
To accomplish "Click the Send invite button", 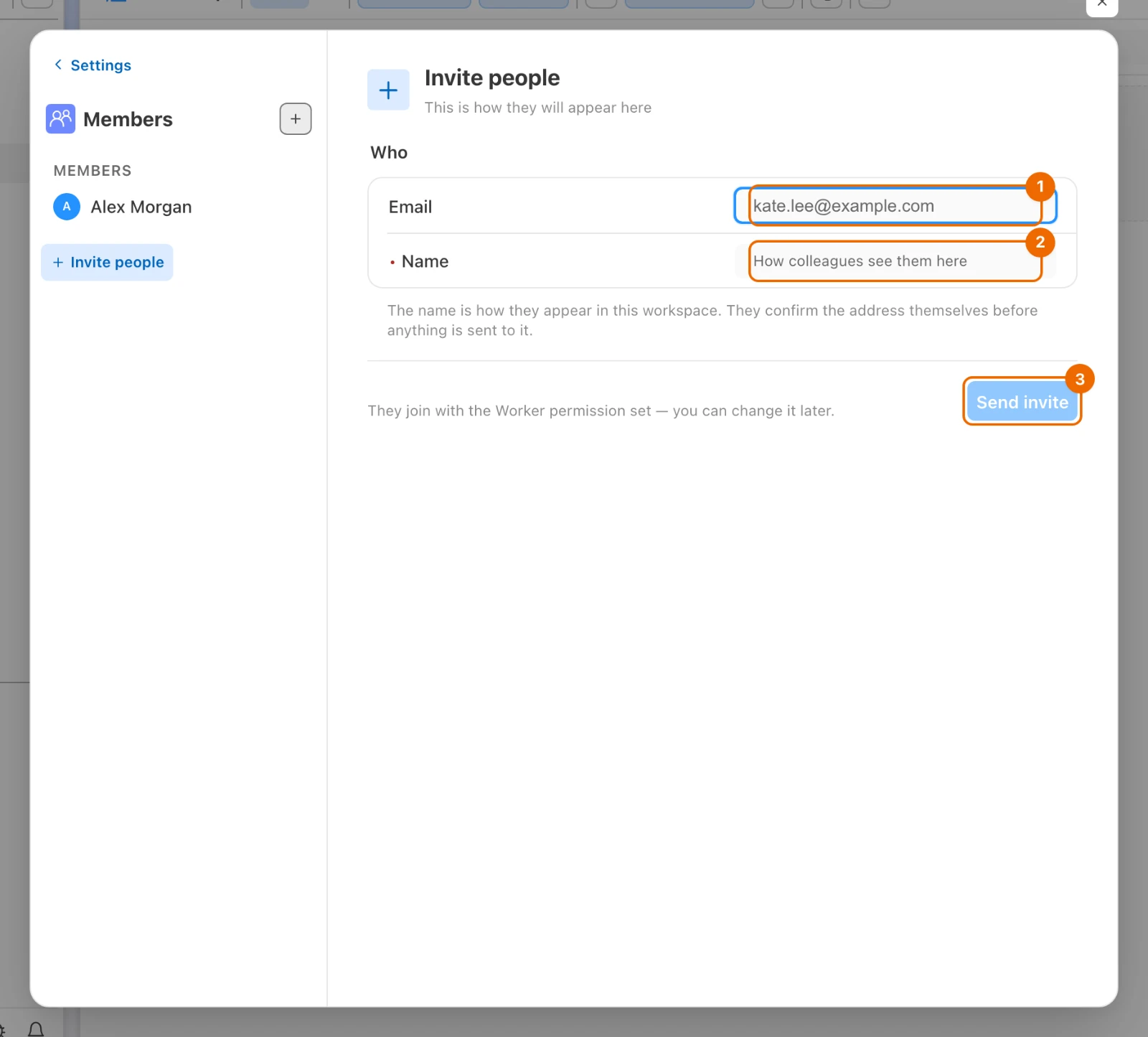I will coord(1022,402).
